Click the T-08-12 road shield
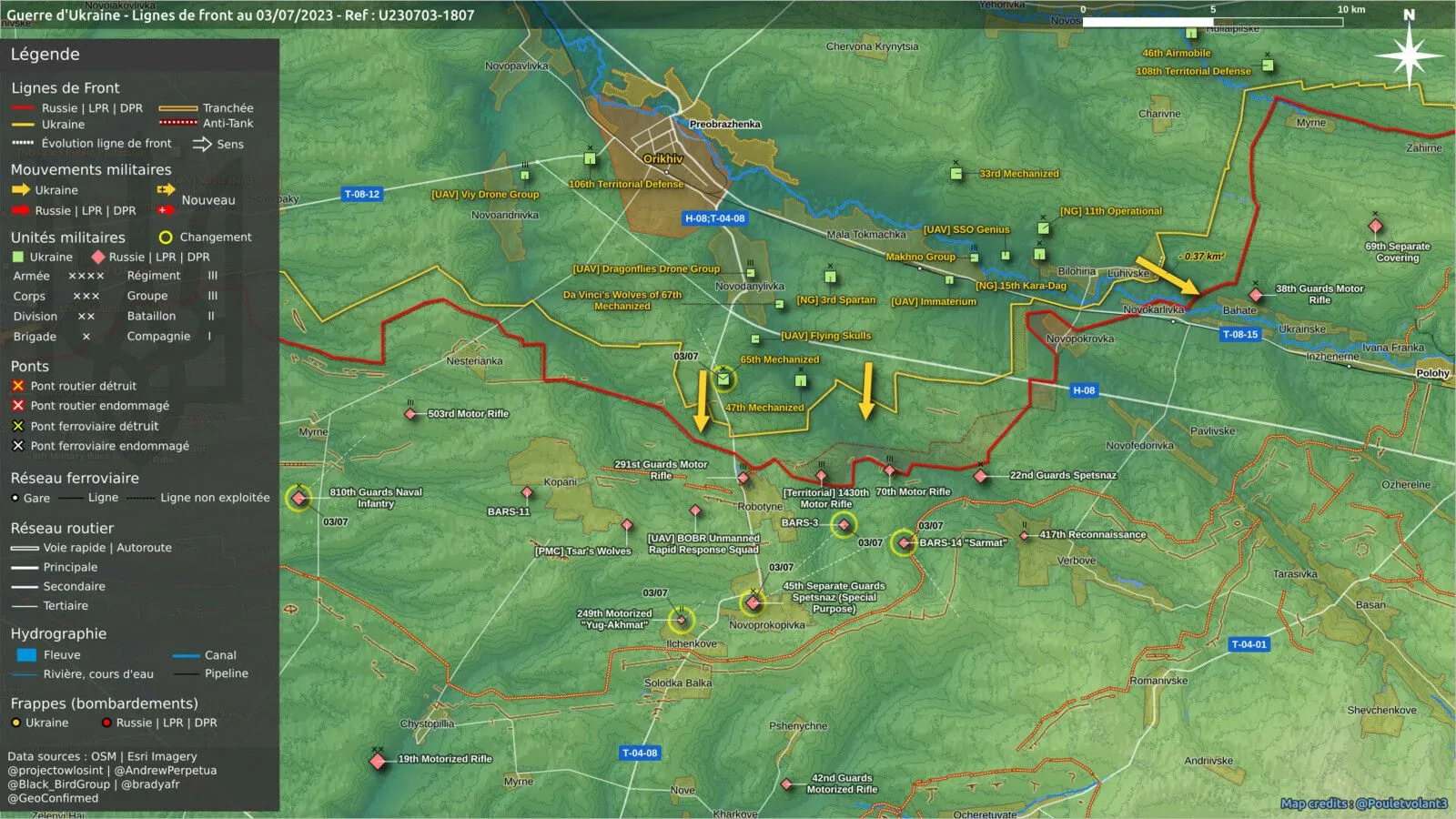This screenshot has height=819, width=1456. click(361, 194)
